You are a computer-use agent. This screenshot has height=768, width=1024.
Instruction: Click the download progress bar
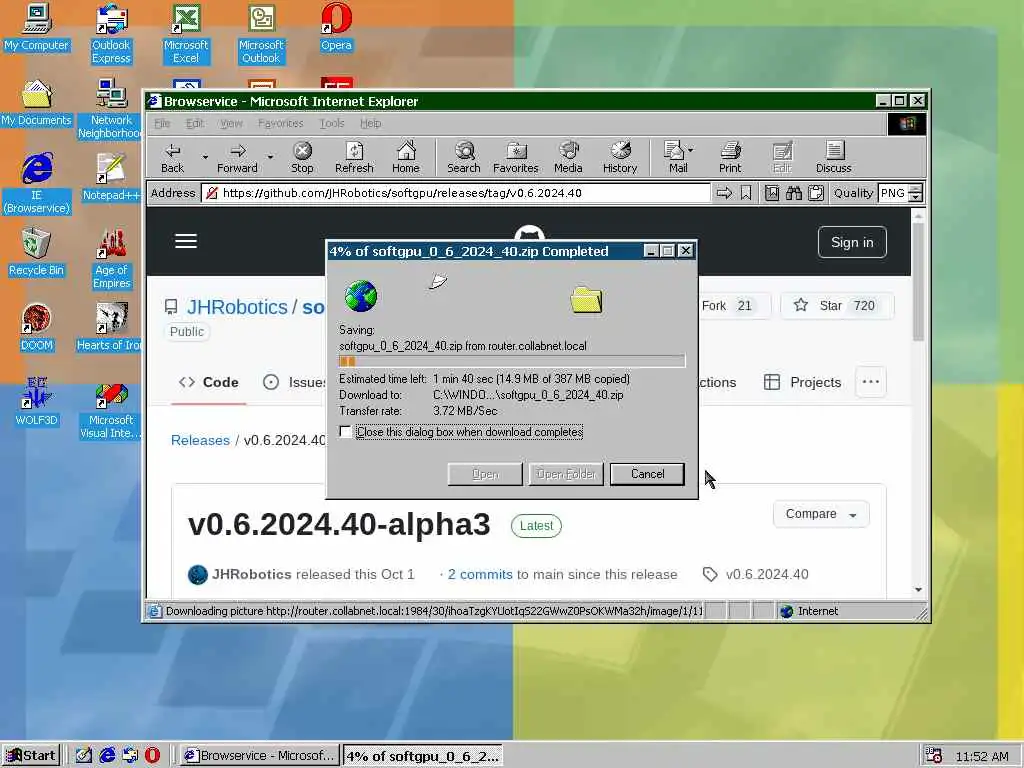coord(512,361)
